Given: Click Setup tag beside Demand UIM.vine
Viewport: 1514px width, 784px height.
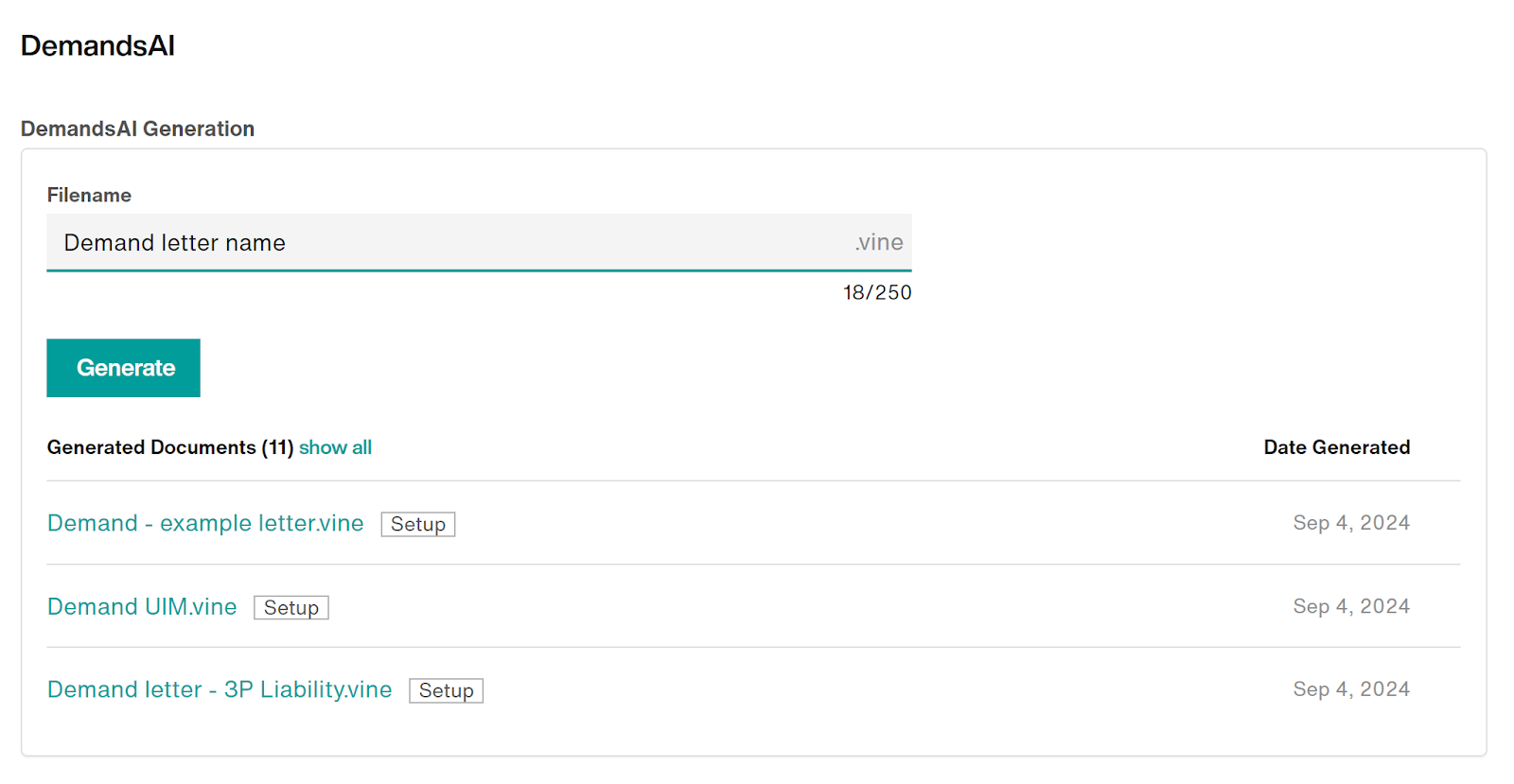Looking at the screenshot, I should pyautogui.click(x=290, y=607).
